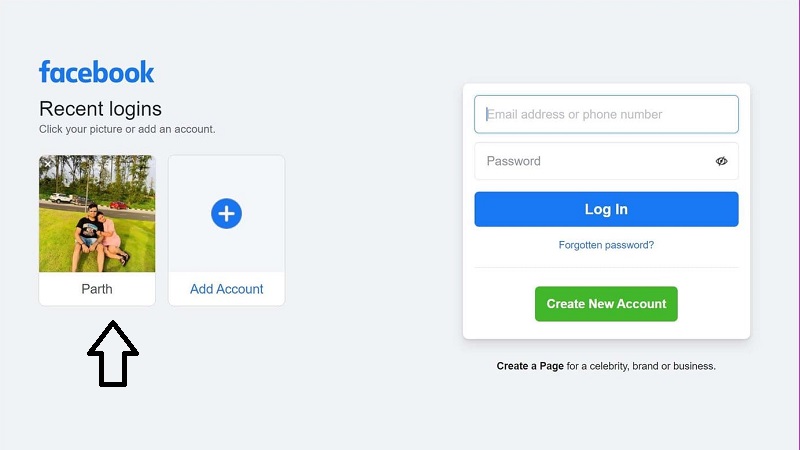Click the green Create New Account button
800x450 pixels.
606,304
